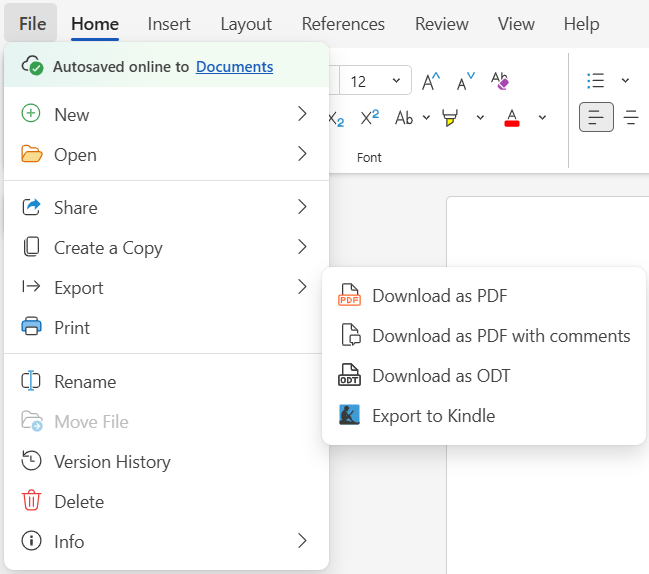Image resolution: width=649 pixels, height=574 pixels.
Task: Choose Download as PDF with comments
Action: (x=483, y=335)
